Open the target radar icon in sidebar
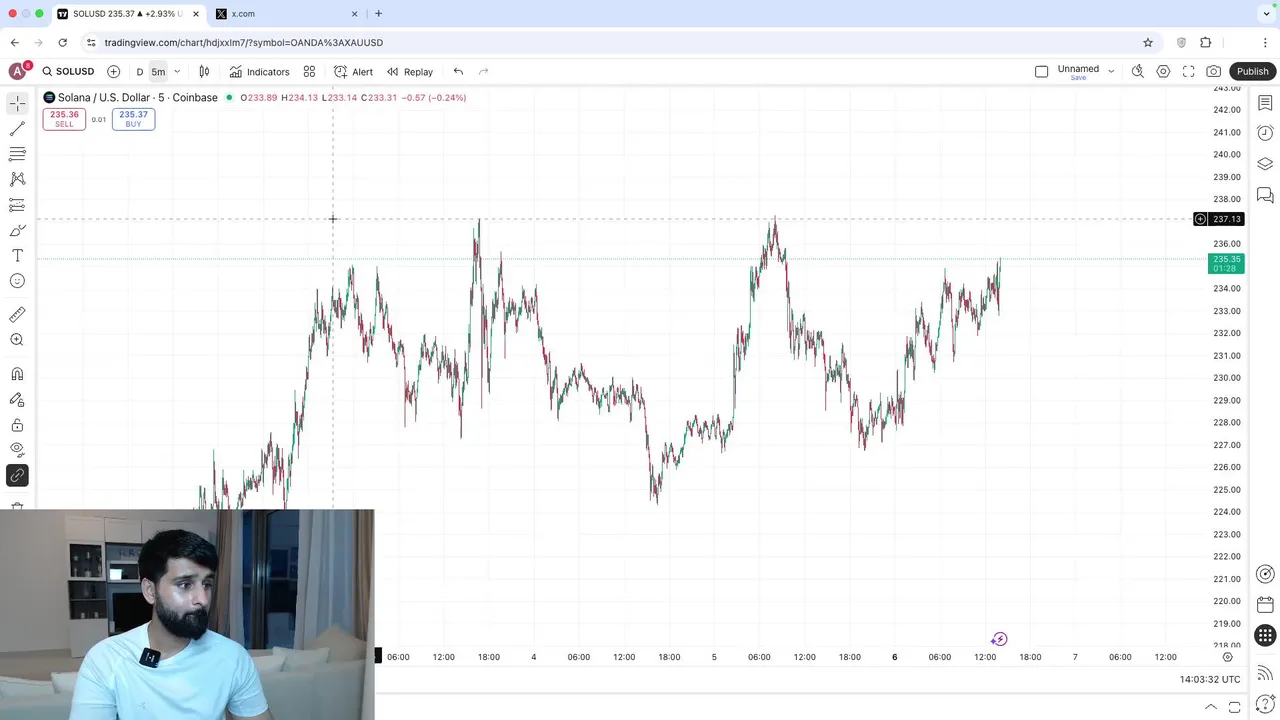 click(x=1265, y=574)
